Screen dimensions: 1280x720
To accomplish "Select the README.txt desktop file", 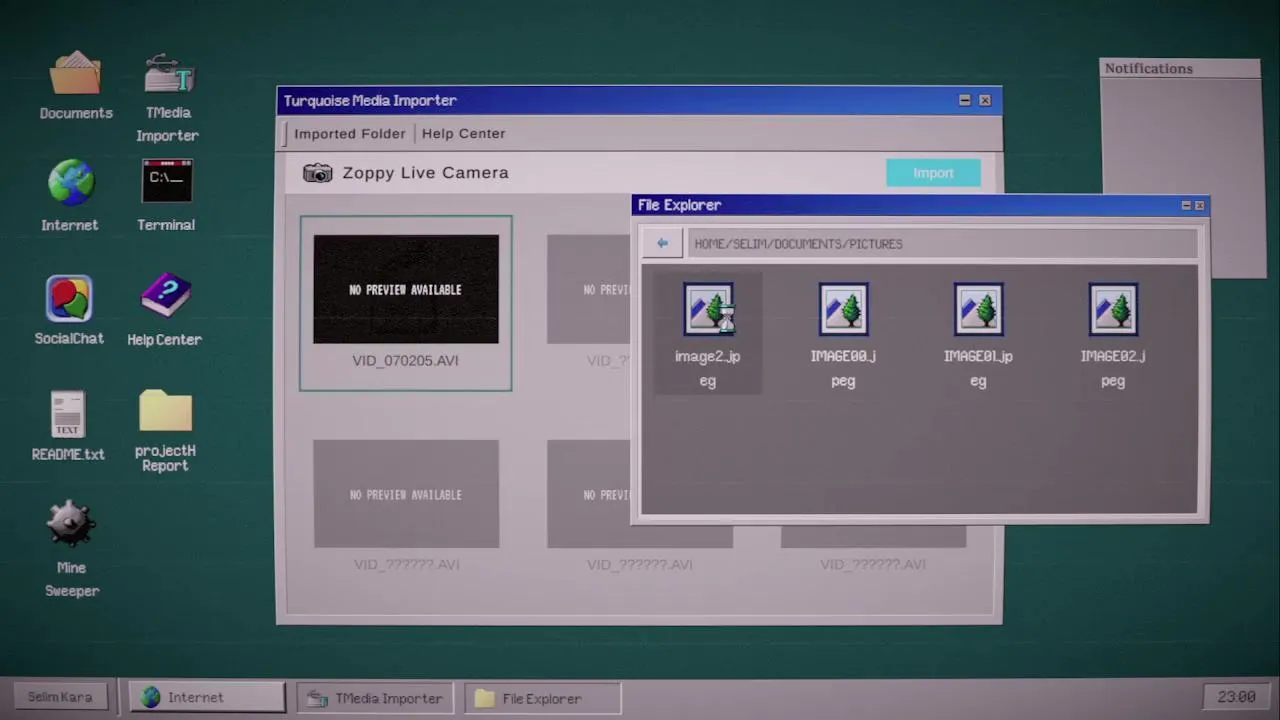I will point(68,425).
